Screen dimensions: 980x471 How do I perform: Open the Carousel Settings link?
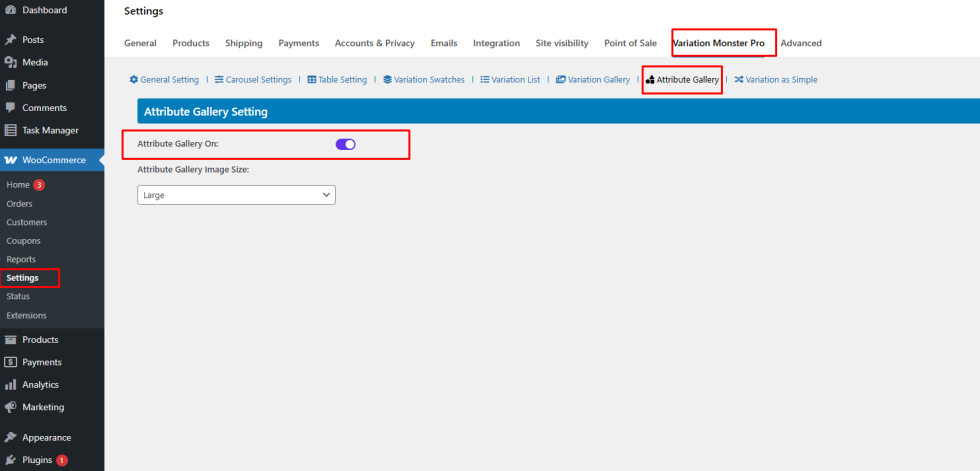(x=258, y=80)
